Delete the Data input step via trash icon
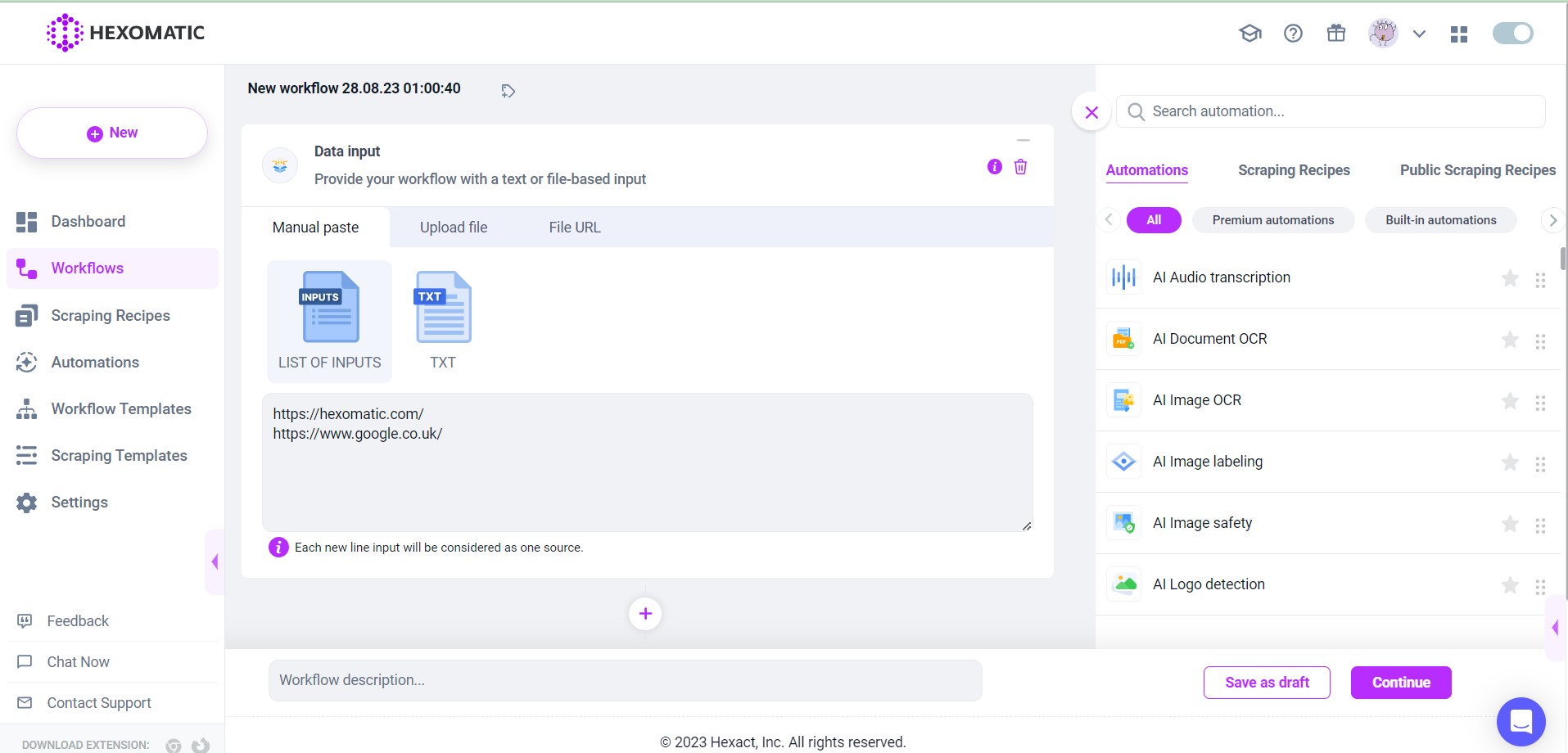This screenshot has width=1568, height=753. (1020, 167)
